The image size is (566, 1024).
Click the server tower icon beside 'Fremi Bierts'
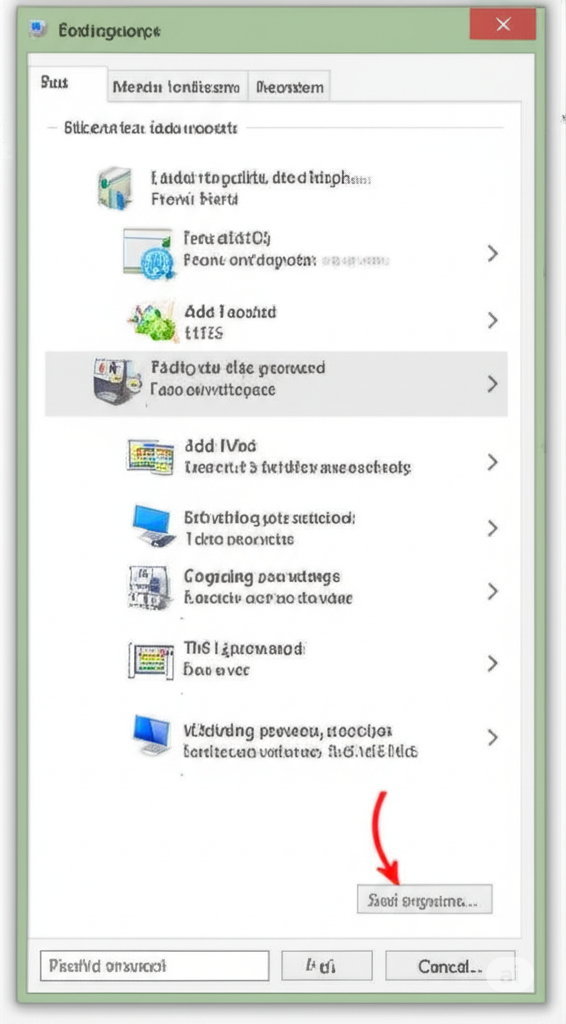coord(115,188)
